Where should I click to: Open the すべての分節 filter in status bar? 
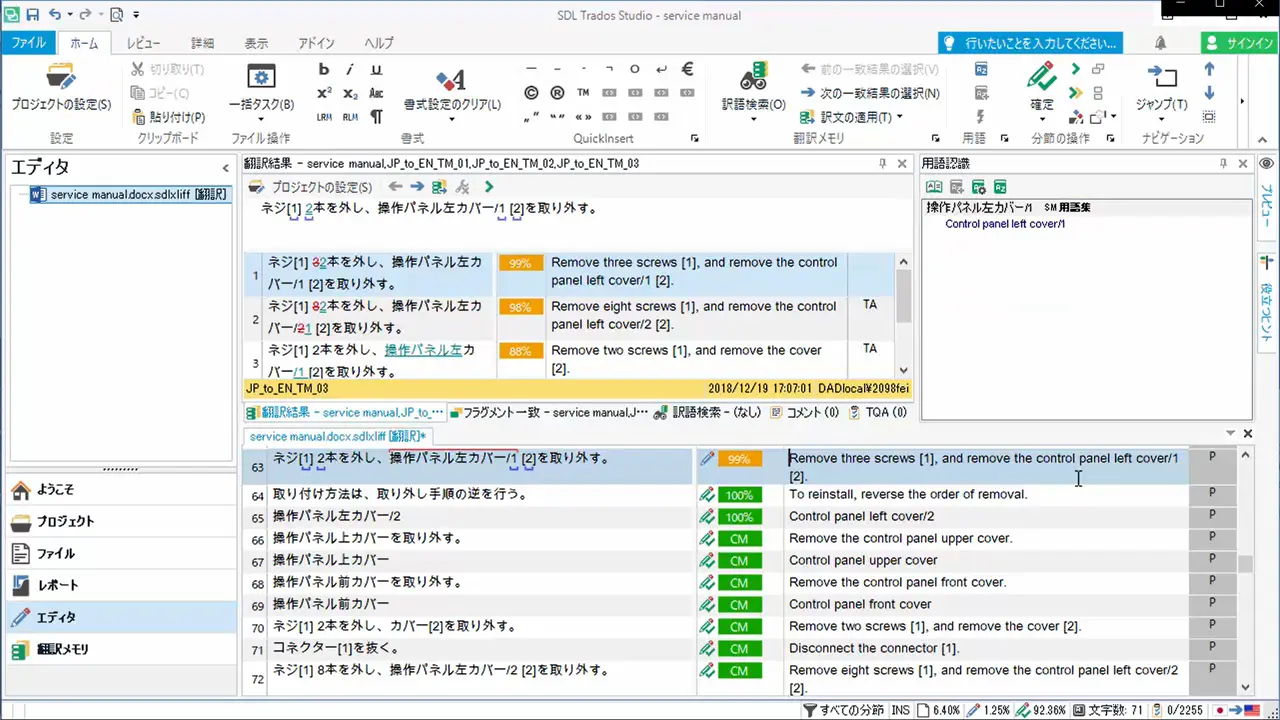(844, 710)
